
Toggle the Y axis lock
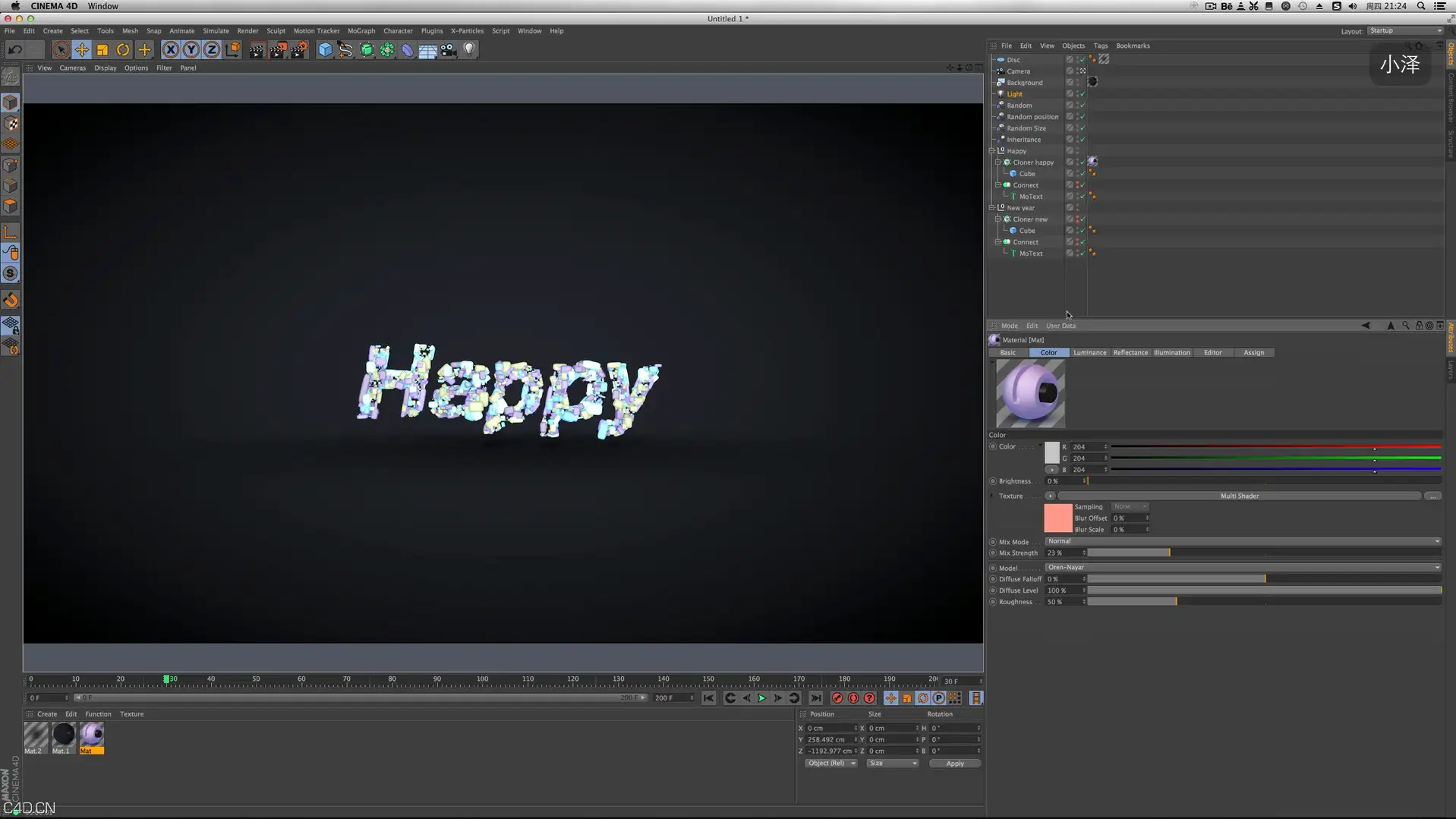click(x=191, y=50)
